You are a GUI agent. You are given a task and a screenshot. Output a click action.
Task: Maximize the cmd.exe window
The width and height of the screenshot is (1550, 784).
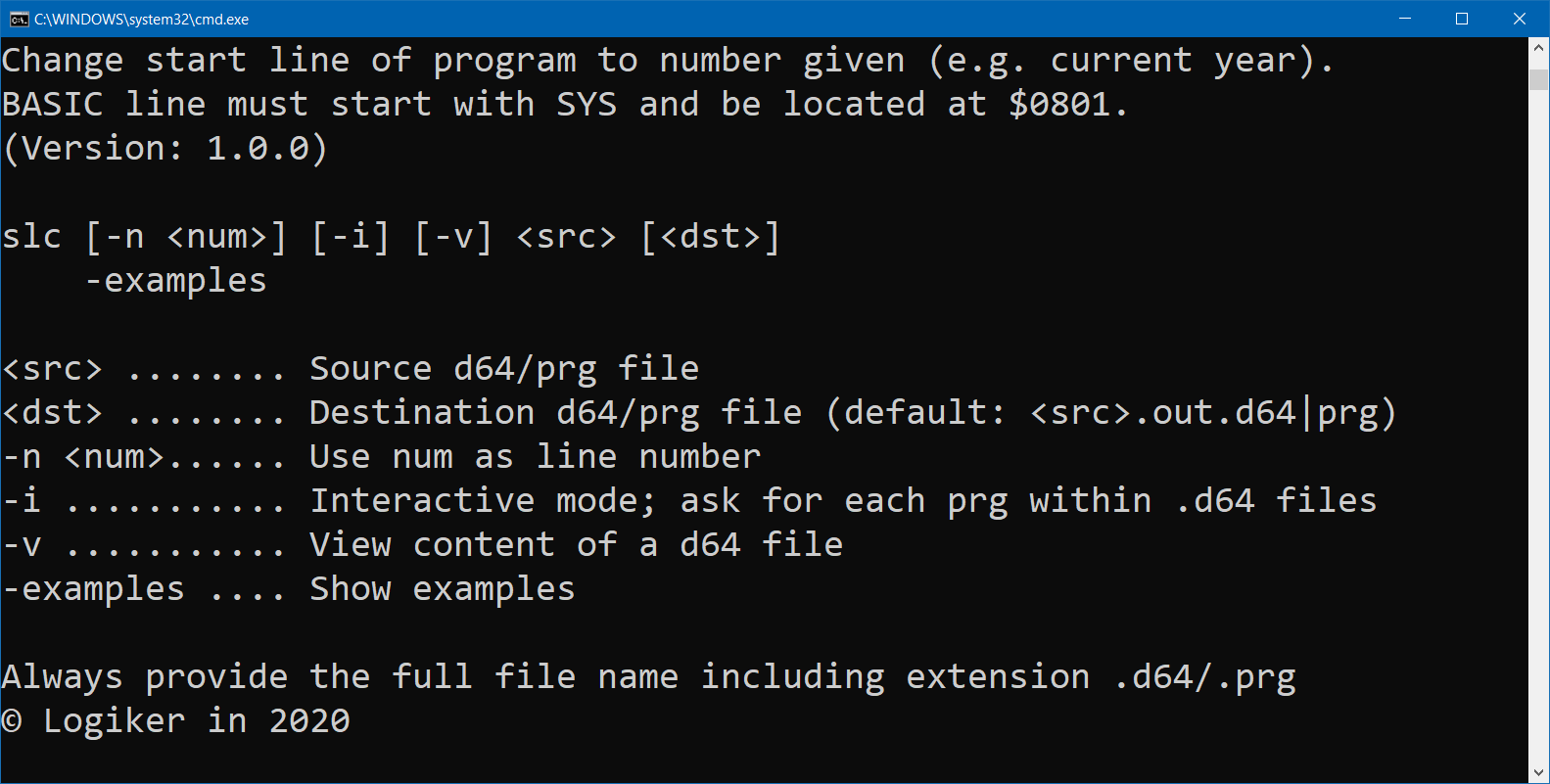tap(1462, 19)
